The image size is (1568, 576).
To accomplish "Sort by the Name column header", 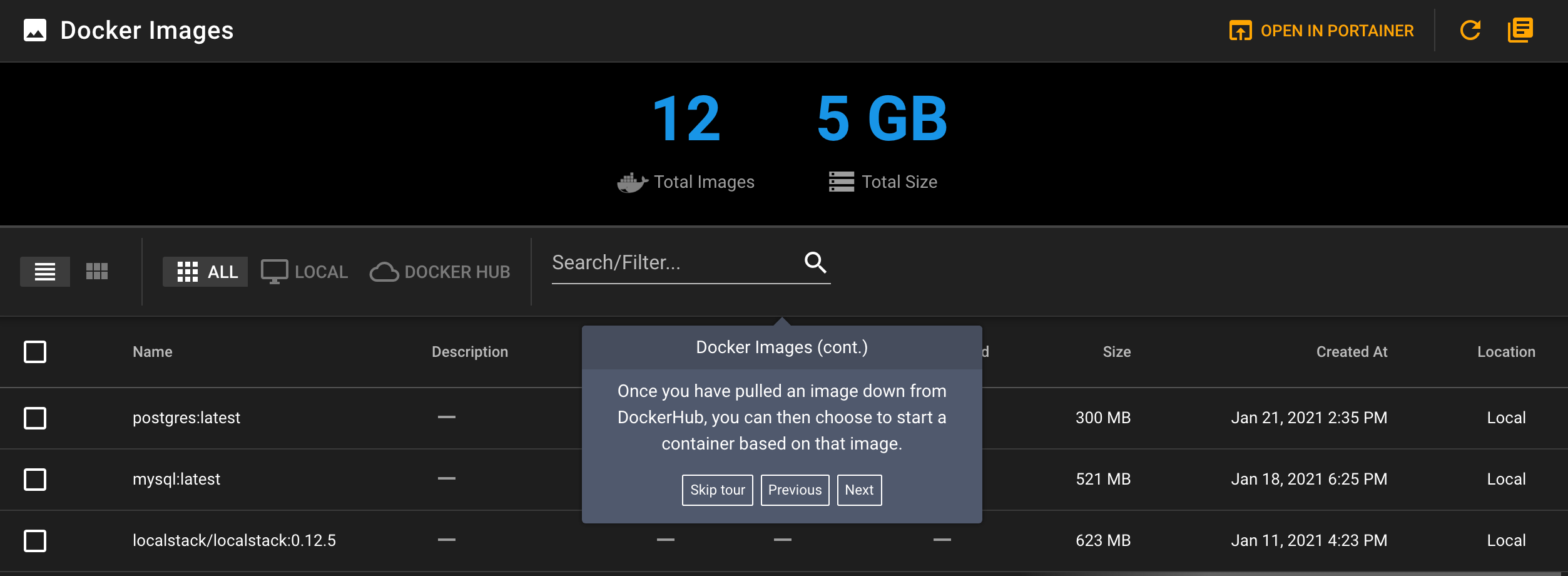I will pyautogui.click(x=153, y=352).
